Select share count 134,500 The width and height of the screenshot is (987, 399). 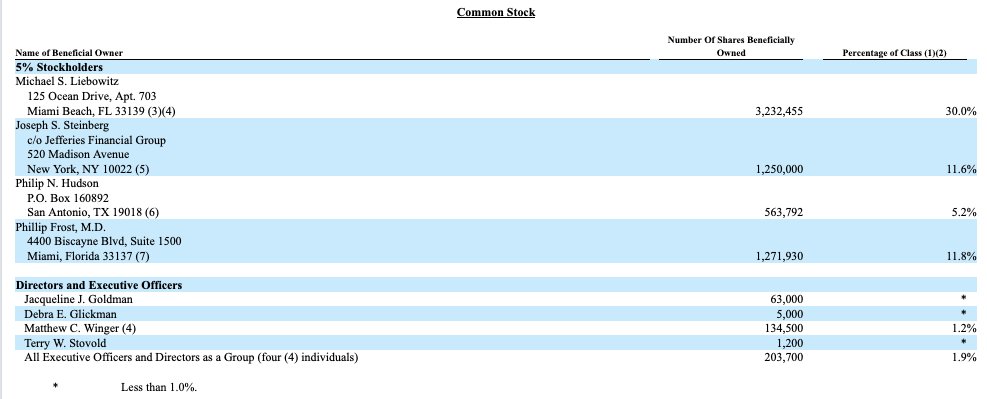coord(784,329)
